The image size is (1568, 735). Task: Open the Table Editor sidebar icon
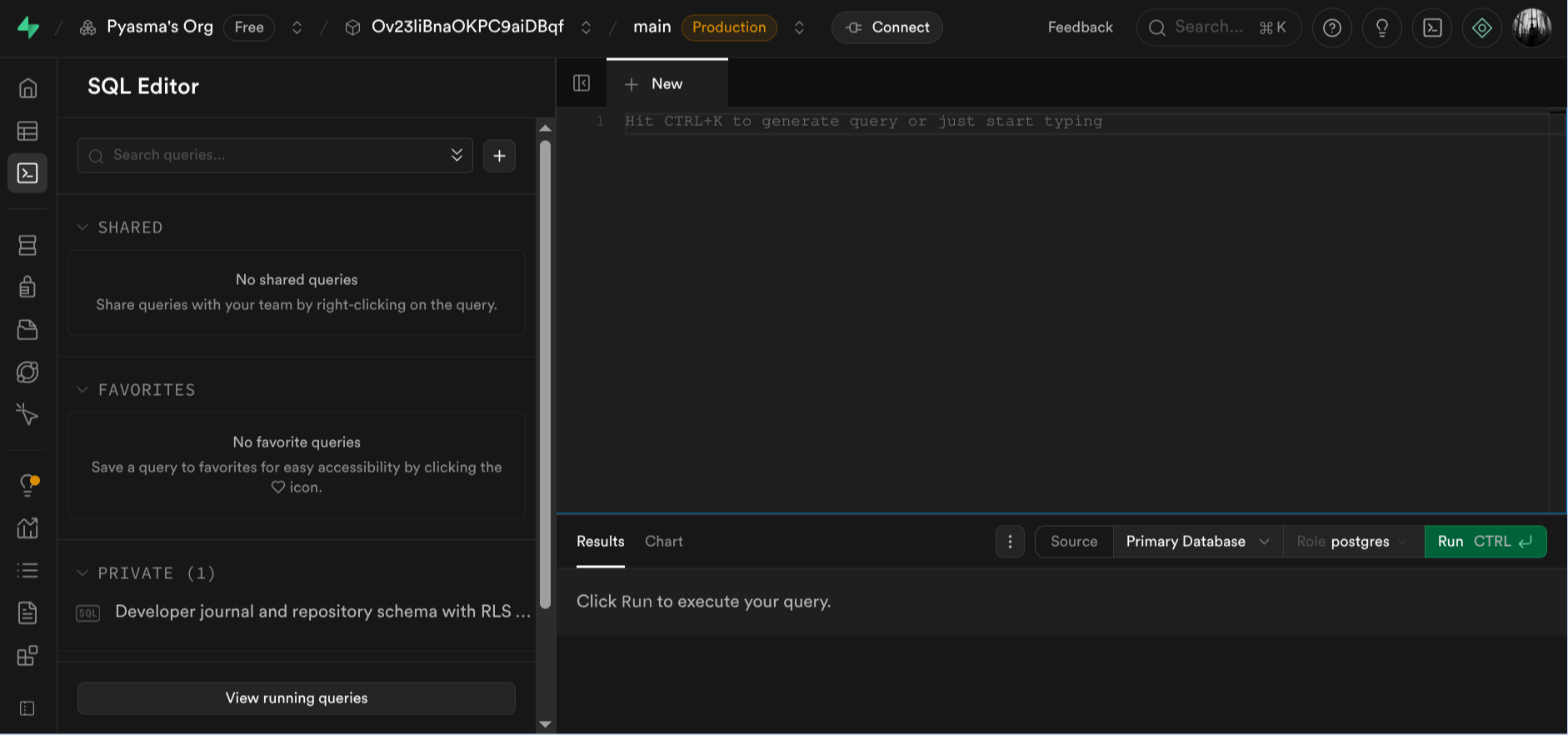[x=27, y=131]
